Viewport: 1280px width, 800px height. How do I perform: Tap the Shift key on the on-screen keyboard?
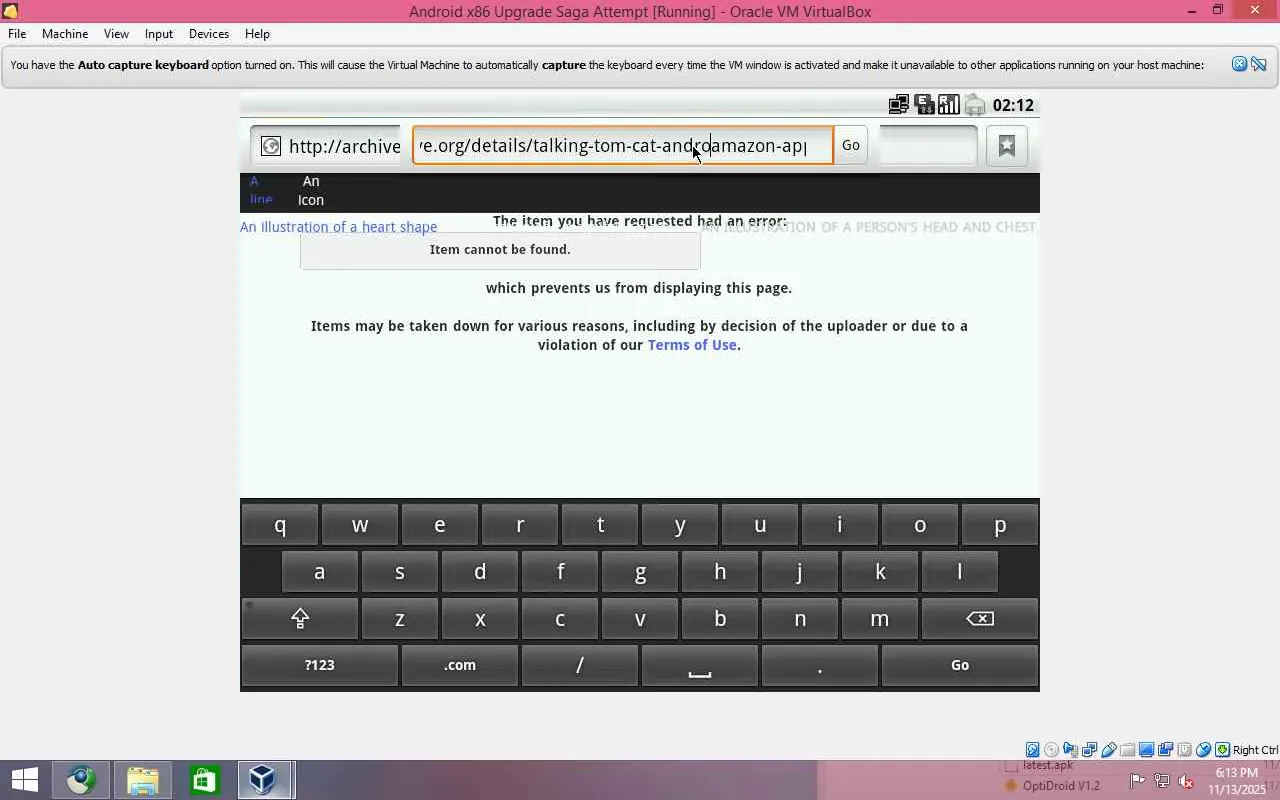(x=300, y=619)
